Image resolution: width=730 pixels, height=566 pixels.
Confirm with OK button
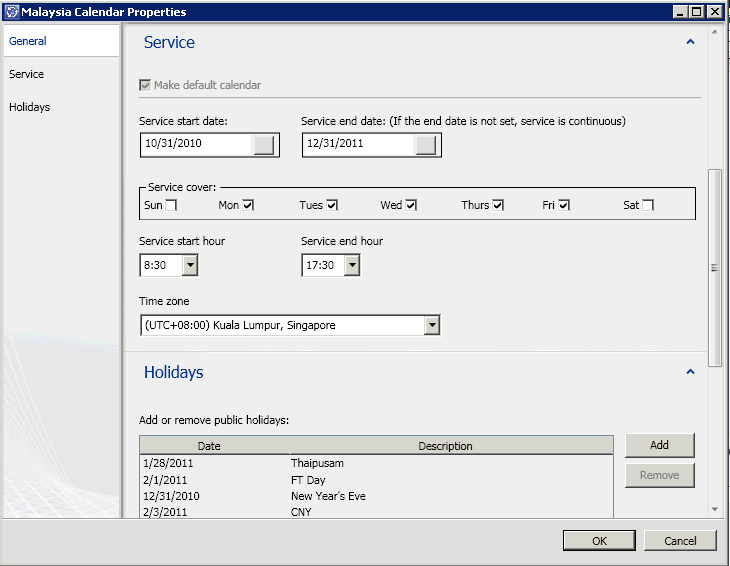click(599, 540)
